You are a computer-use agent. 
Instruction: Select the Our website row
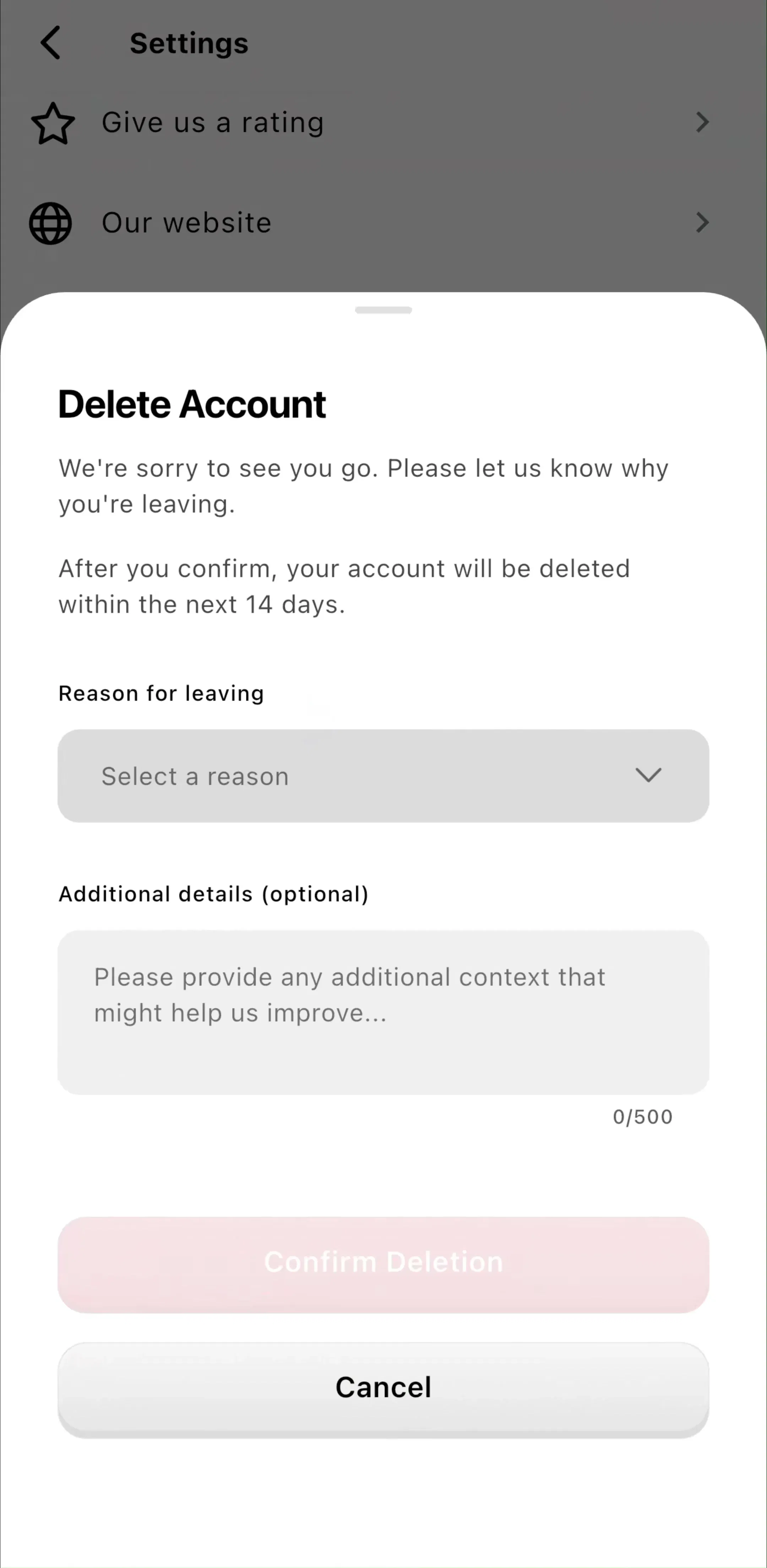383,223
